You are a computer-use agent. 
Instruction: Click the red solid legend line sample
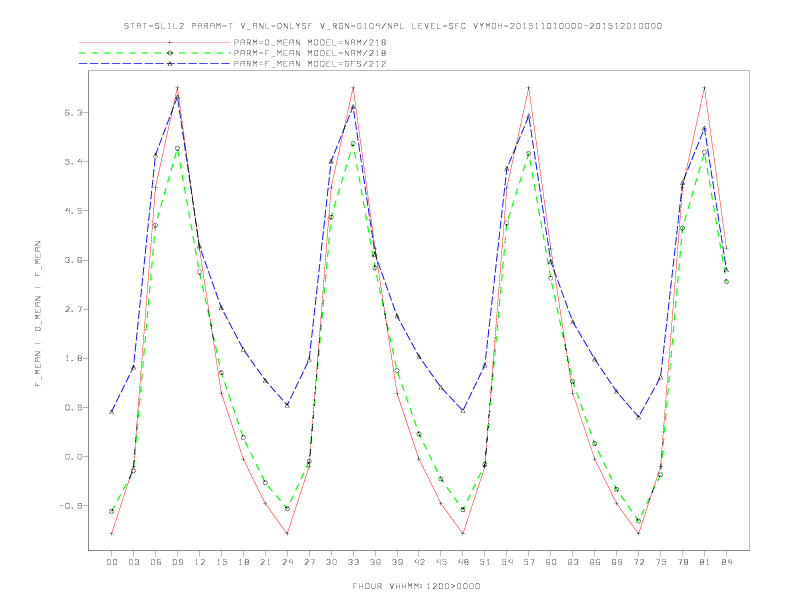pyautogui.click(x=155, y=42)
